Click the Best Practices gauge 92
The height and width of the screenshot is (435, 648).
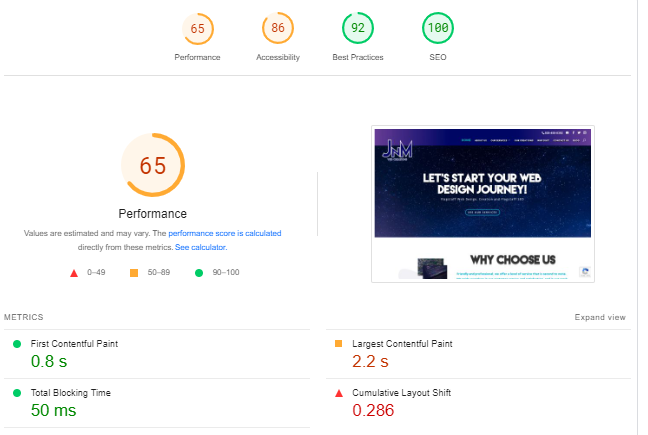click(x=358, y=28)
